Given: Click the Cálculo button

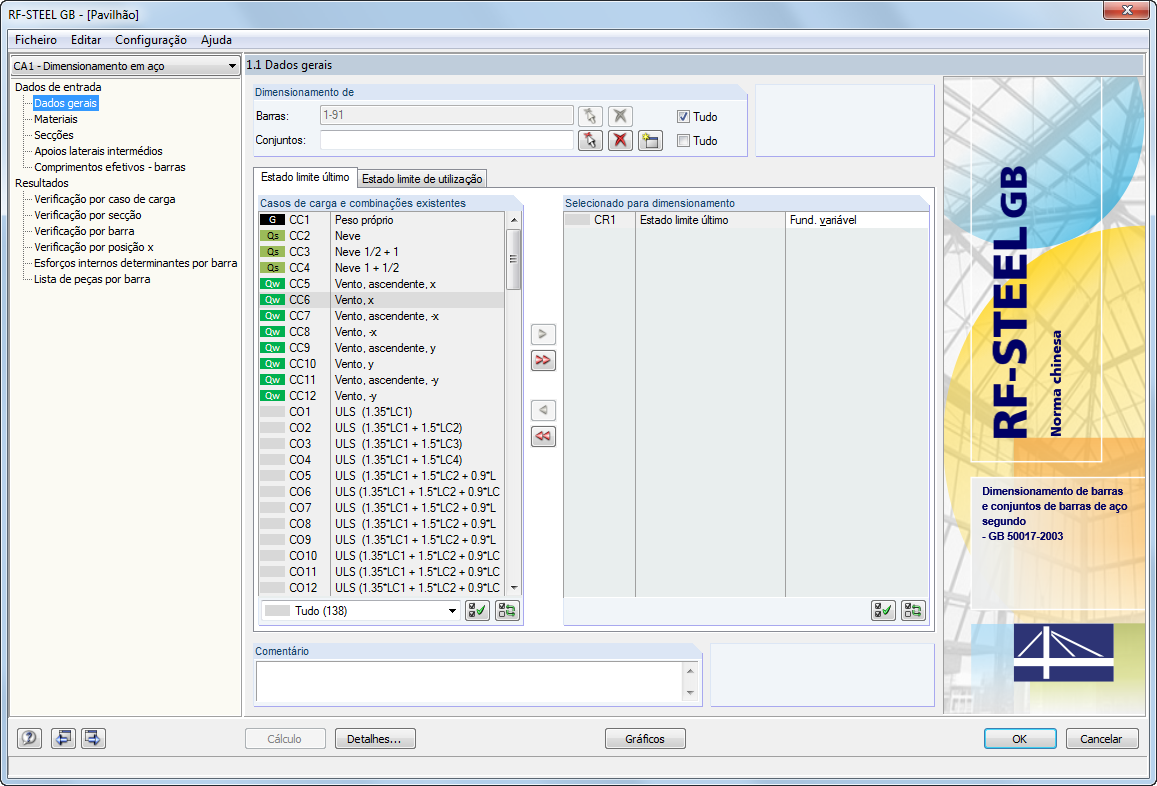Looking at the screenshot, I should point(285,739).
